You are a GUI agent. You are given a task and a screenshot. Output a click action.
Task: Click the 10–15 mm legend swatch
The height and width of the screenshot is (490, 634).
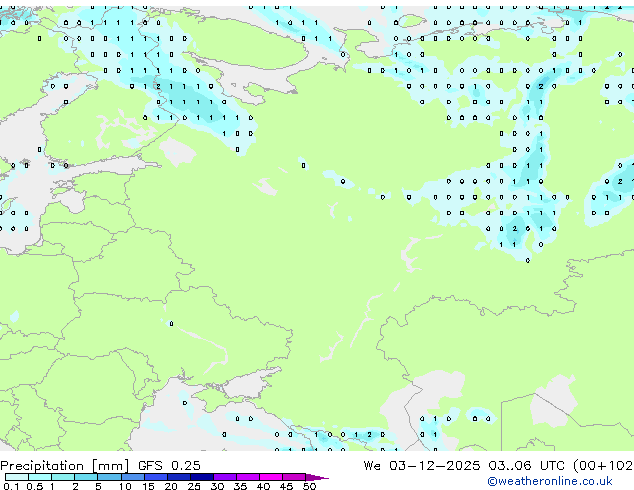coord(132,477)
